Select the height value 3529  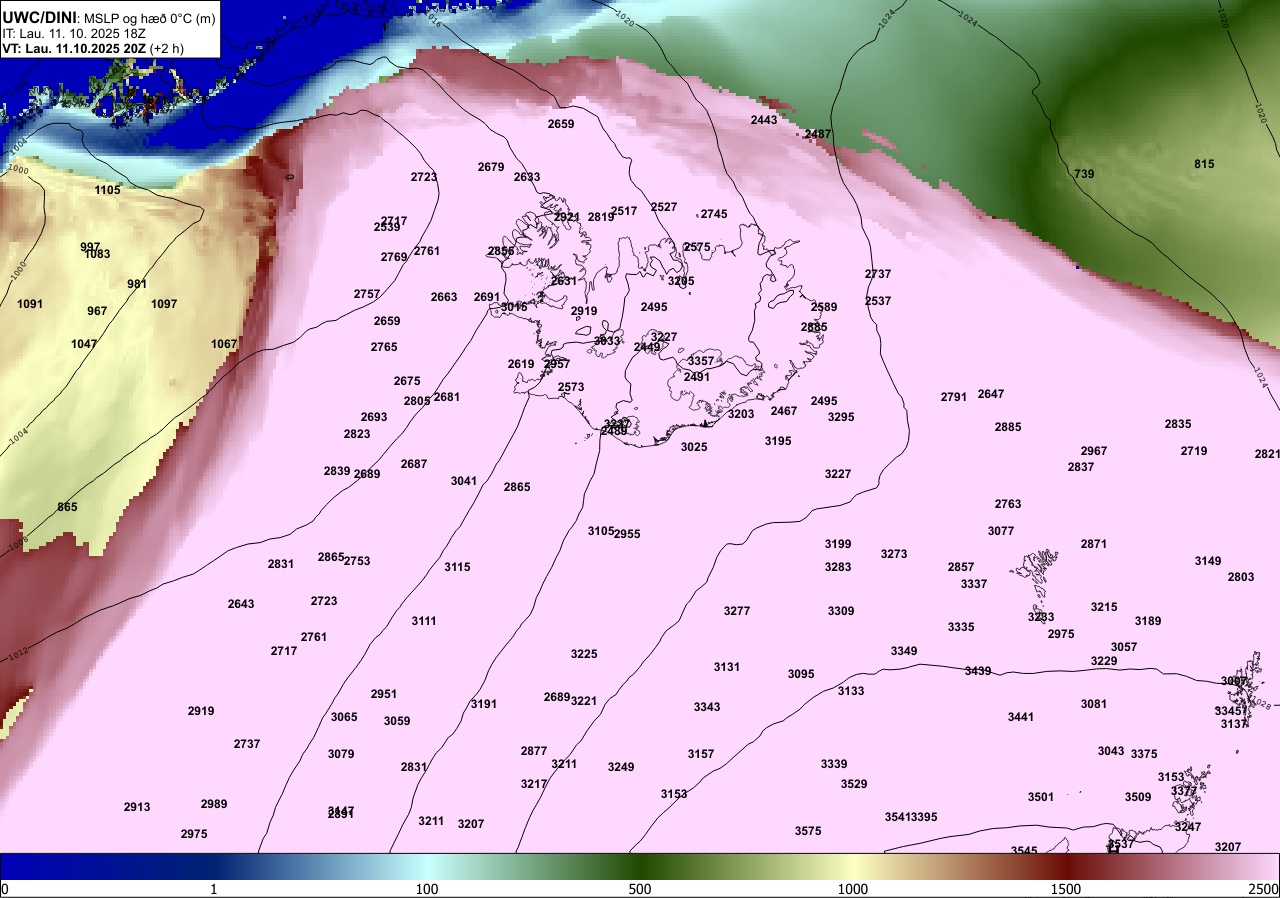(854, 784)
